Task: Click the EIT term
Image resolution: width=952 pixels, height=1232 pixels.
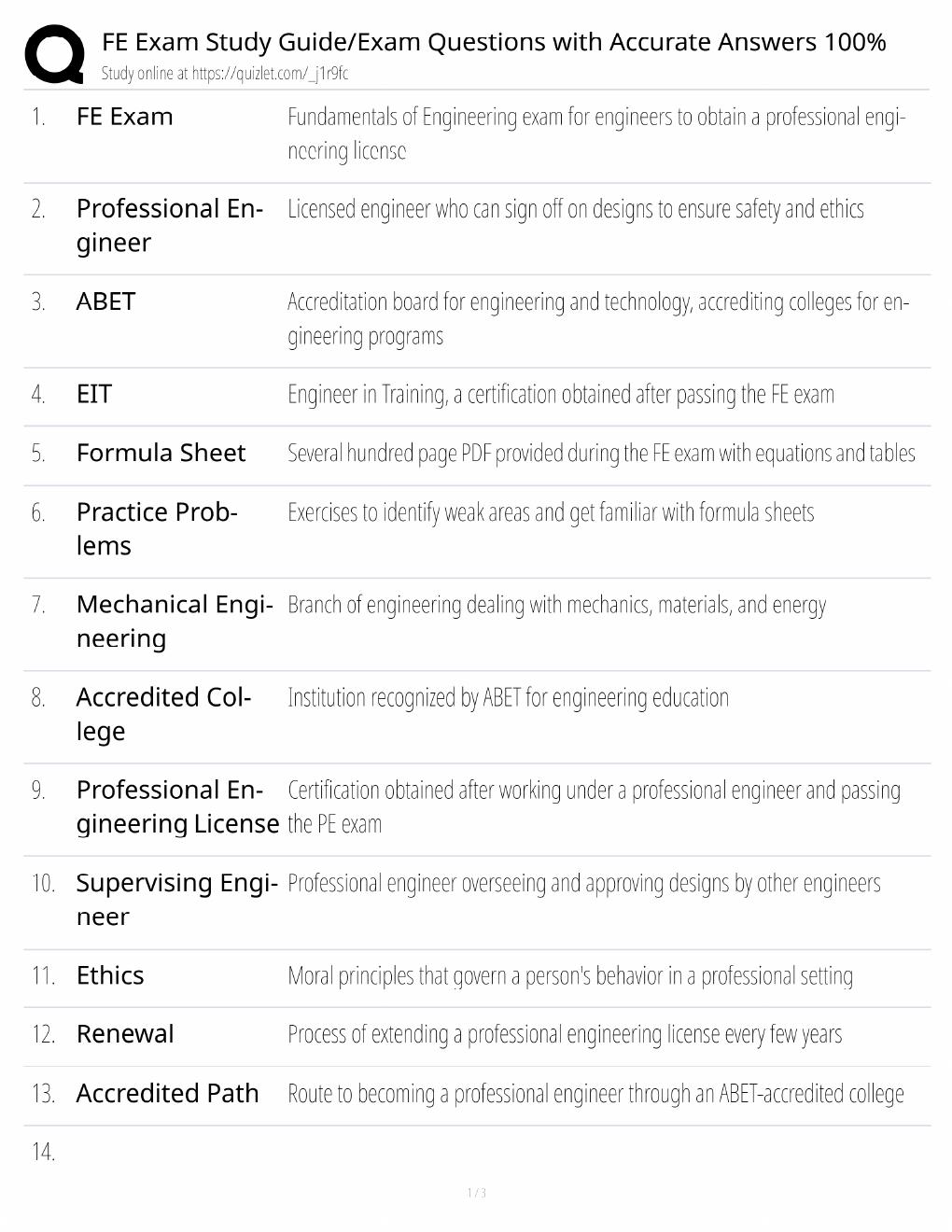Action: [93, 394]
